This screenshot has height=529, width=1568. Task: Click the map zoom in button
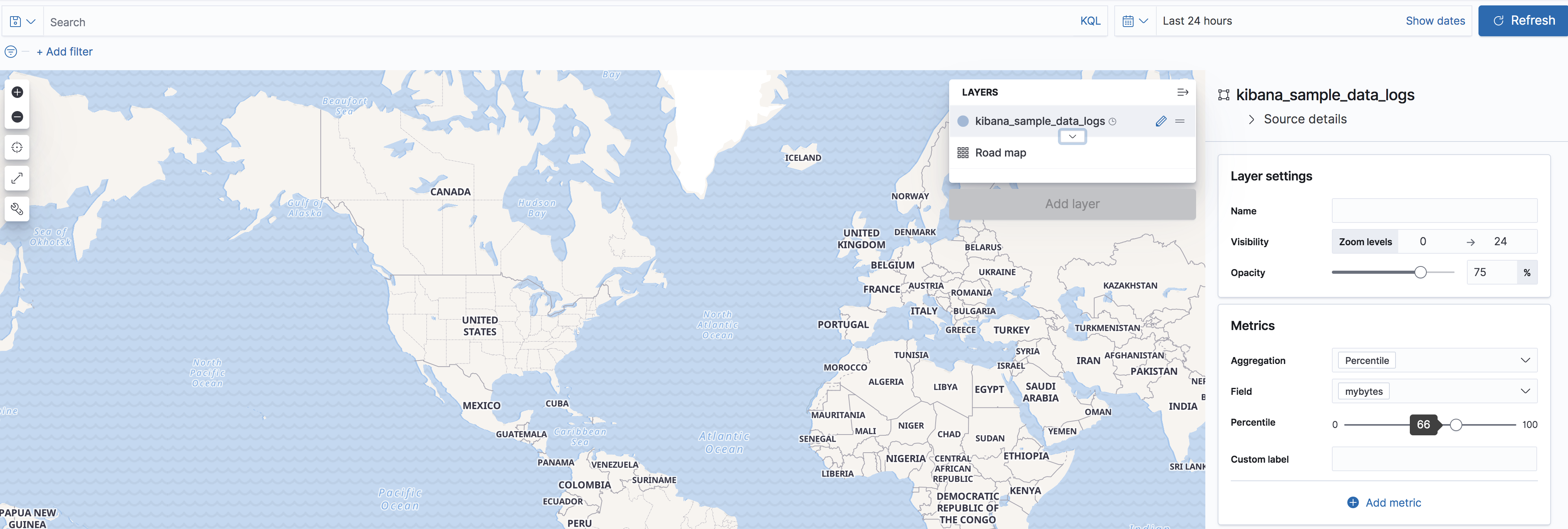click(x=17, y=93)
